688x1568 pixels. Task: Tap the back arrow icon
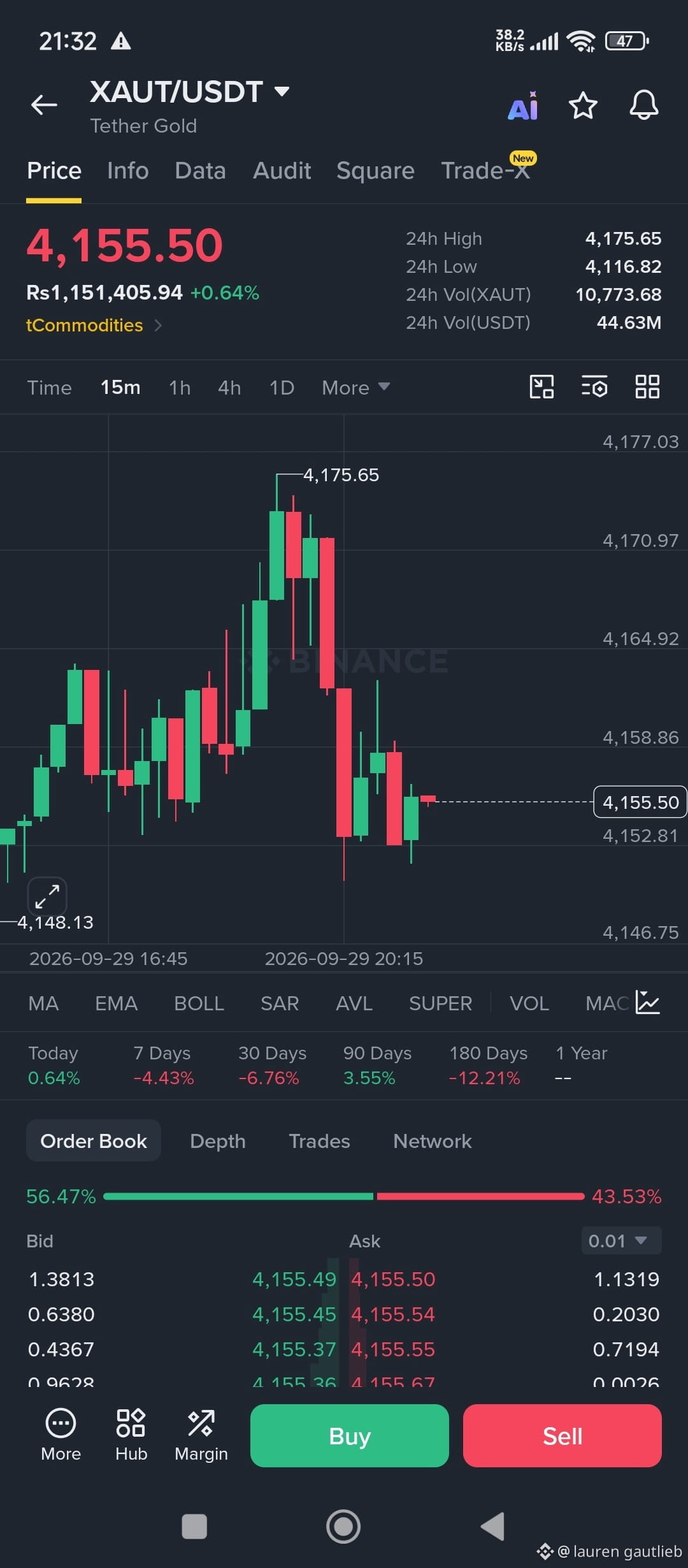point(44,105)
